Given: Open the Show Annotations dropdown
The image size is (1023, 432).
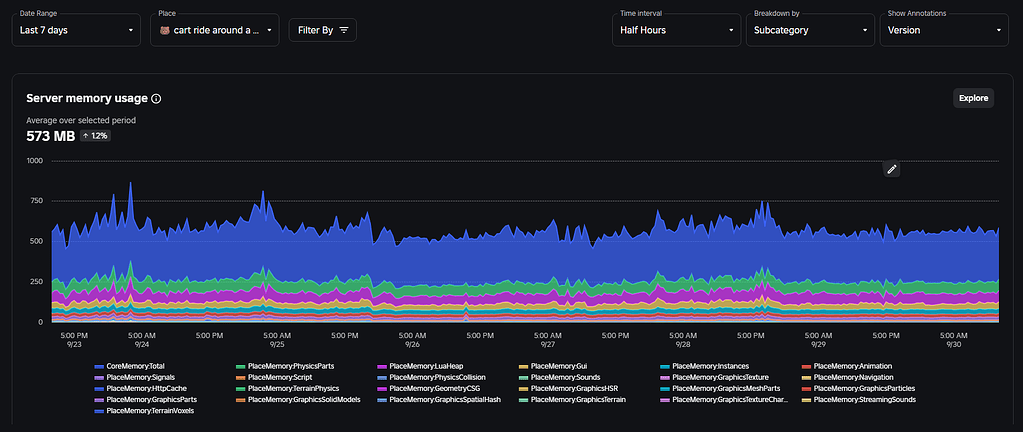Looking at the screenshot, I should [x=944, y=30].
